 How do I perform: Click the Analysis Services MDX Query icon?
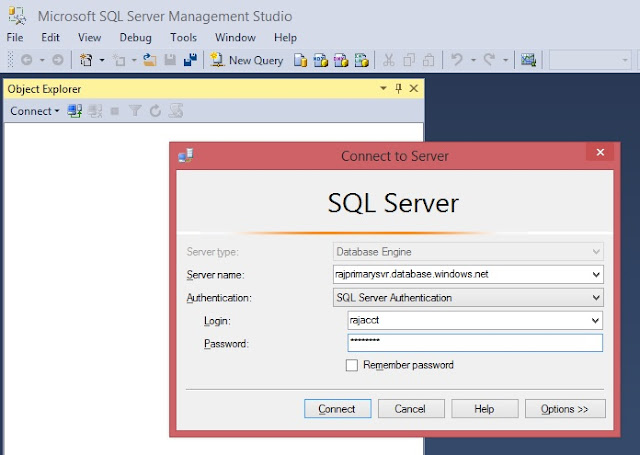320,60
